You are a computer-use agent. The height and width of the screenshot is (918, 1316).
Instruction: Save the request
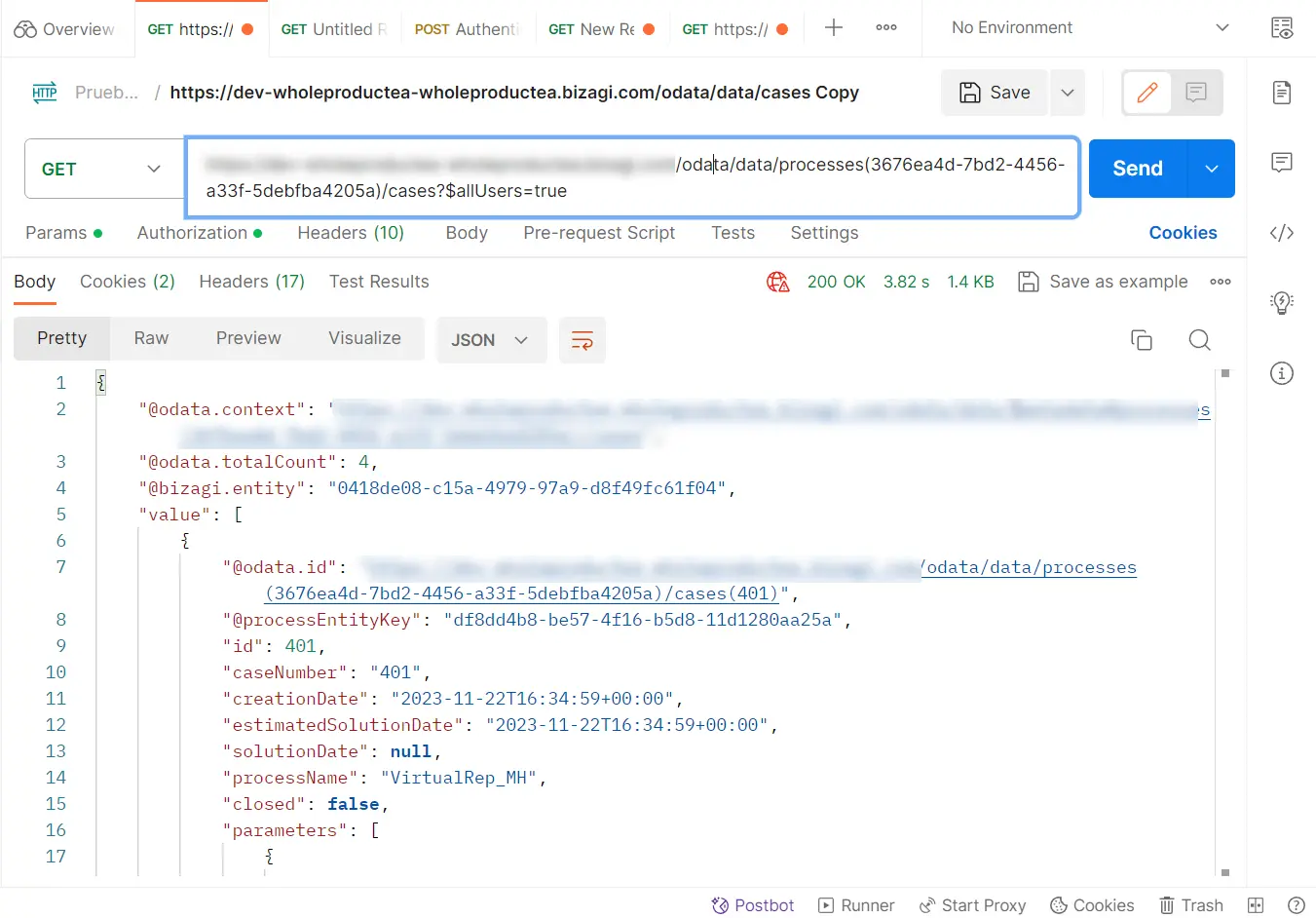point(995,93)
